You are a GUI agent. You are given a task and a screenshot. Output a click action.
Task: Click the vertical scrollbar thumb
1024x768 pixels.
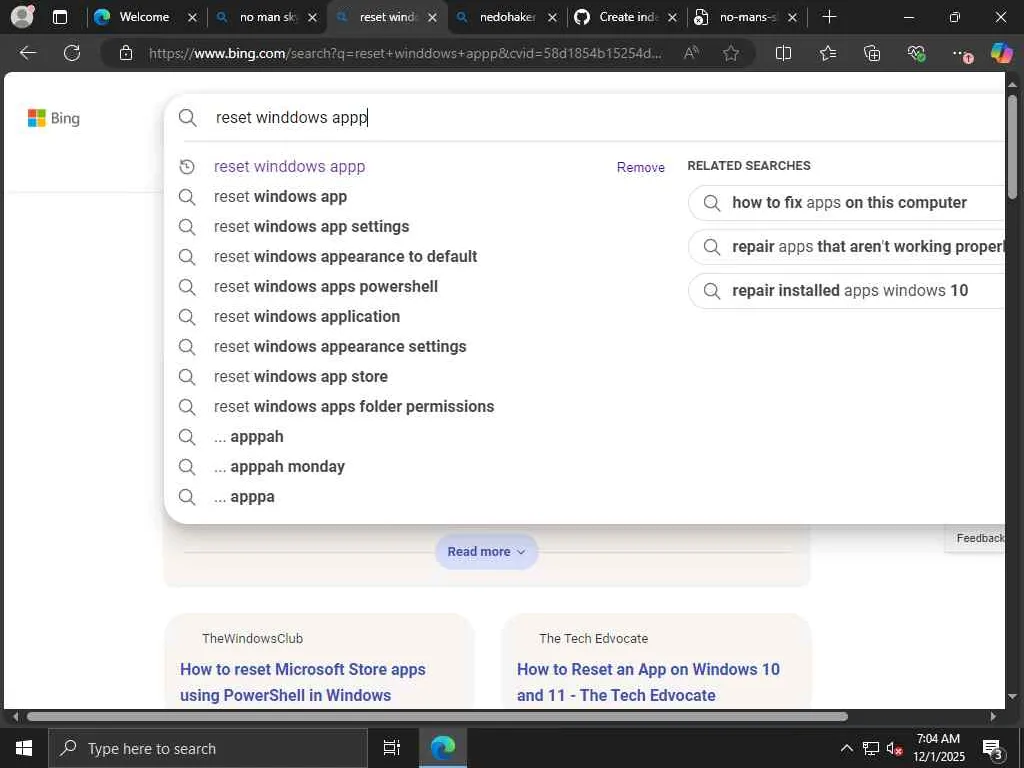[1012, 148]
